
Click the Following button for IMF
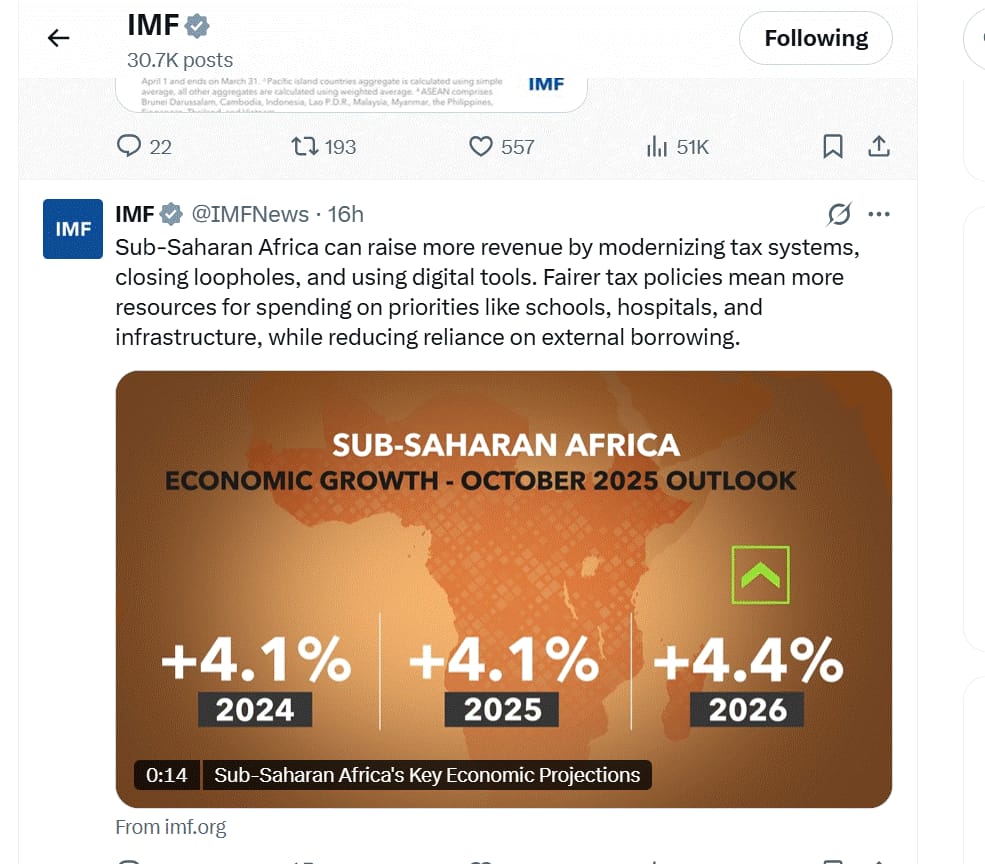click(x=815, y=39)
